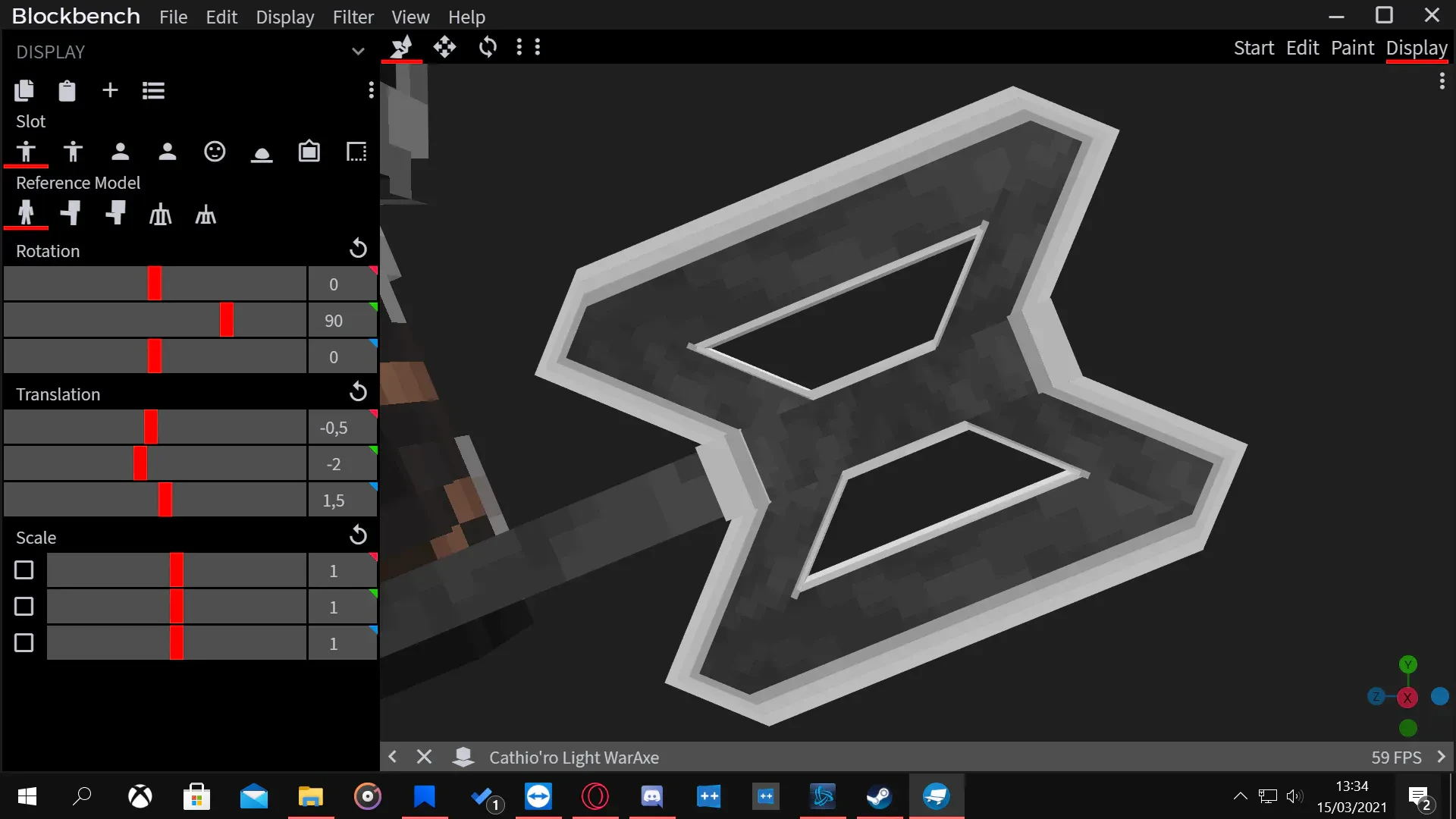Screen dimensions: 1456x819
Task: Tick the second Scale mirror checkbox
Action: tap(24, 607)
